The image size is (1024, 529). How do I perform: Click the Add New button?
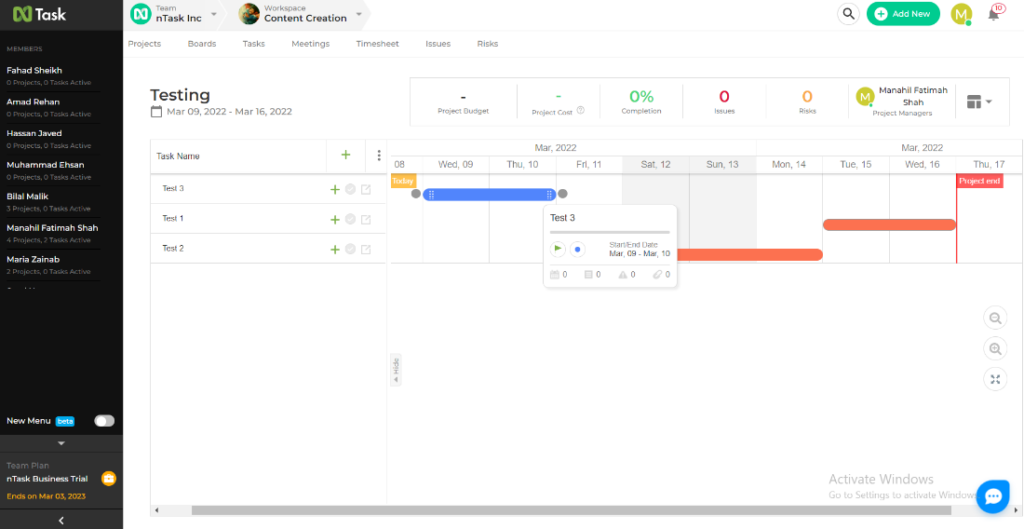point(903,14)
